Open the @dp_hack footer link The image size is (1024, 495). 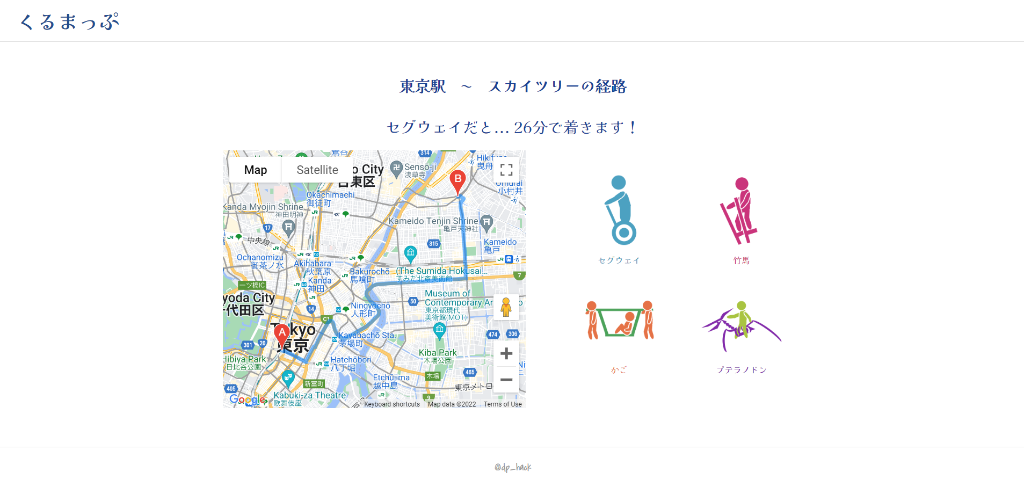[513, 467]
